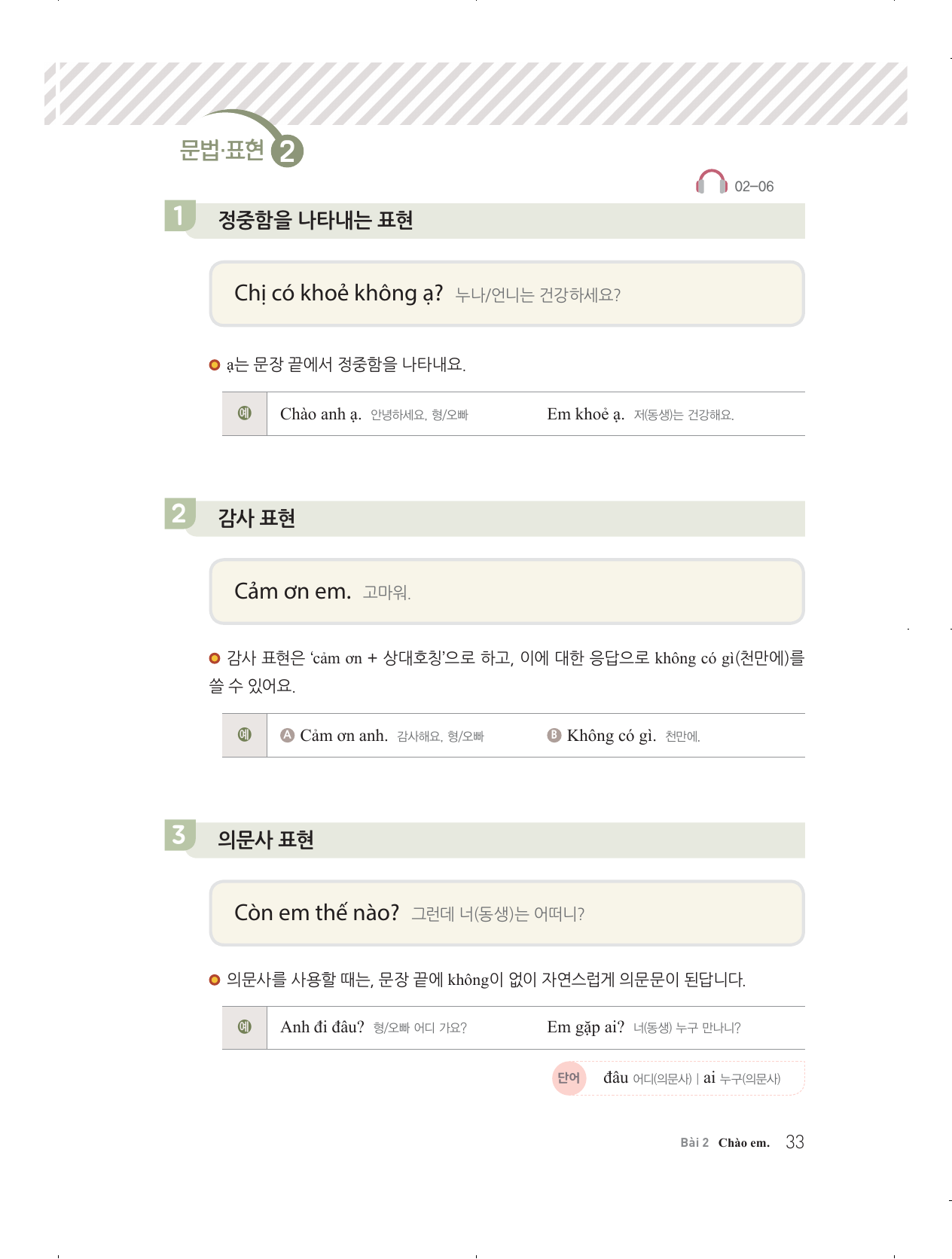Click the circled A speaker marker
952x1259 pixels.
[x=287, y=736]
